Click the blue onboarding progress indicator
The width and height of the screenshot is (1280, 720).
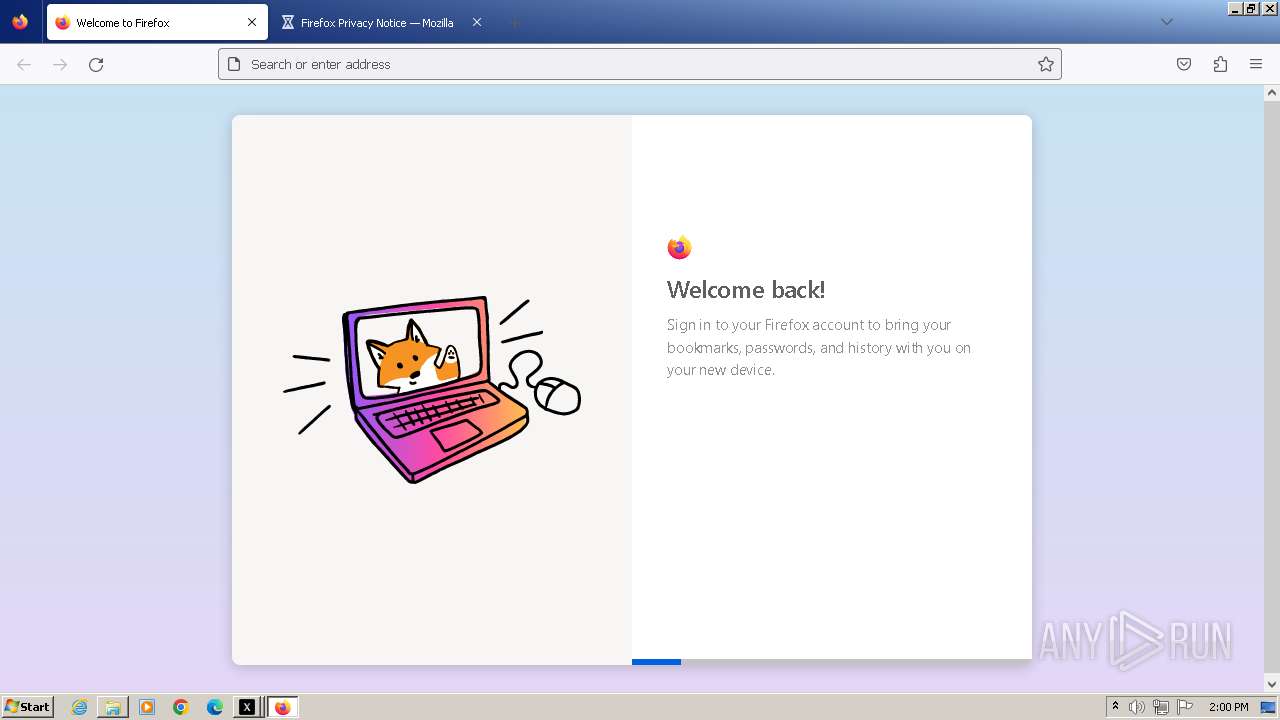[656, 662]
